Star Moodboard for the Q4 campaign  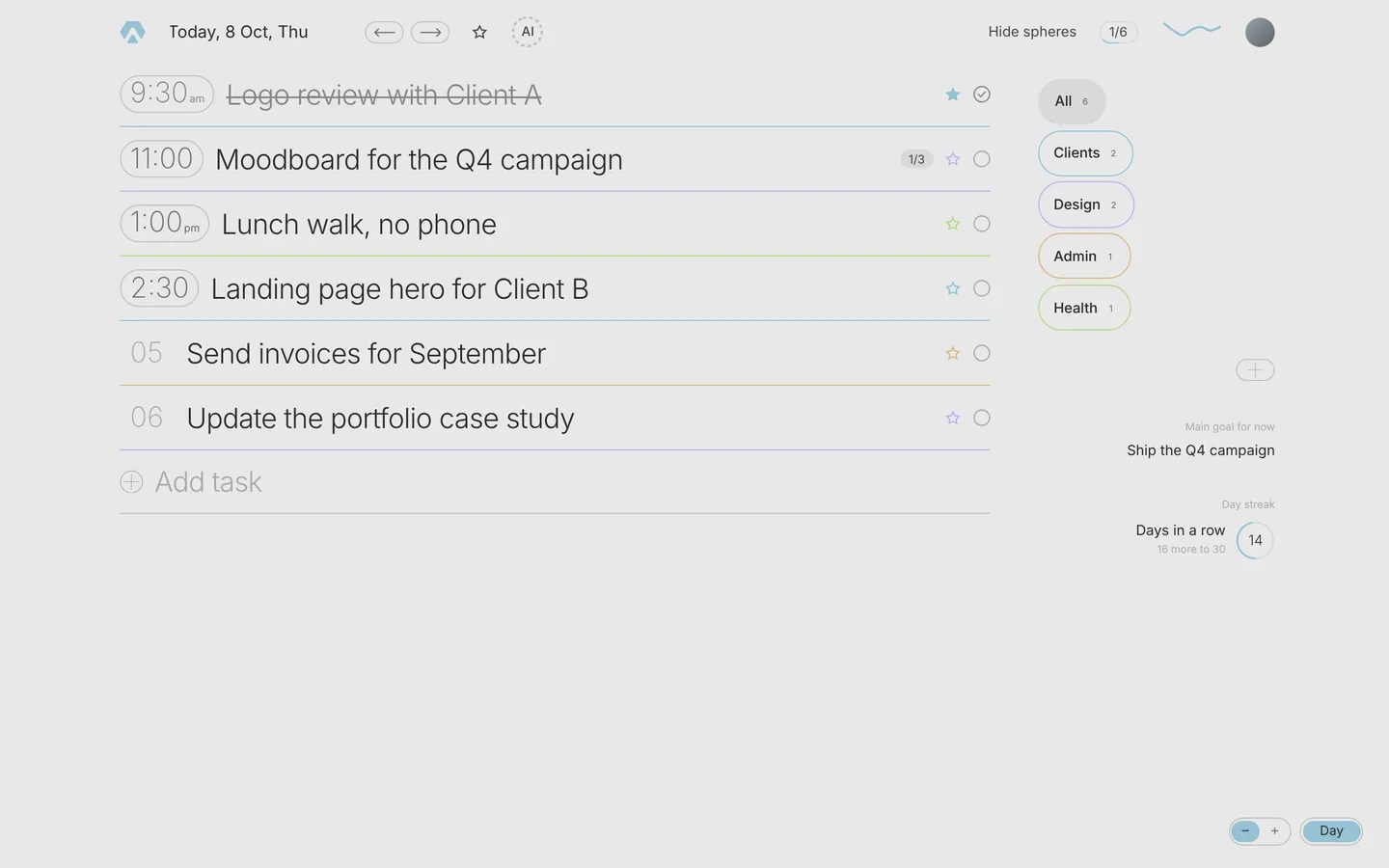[953, 159]
